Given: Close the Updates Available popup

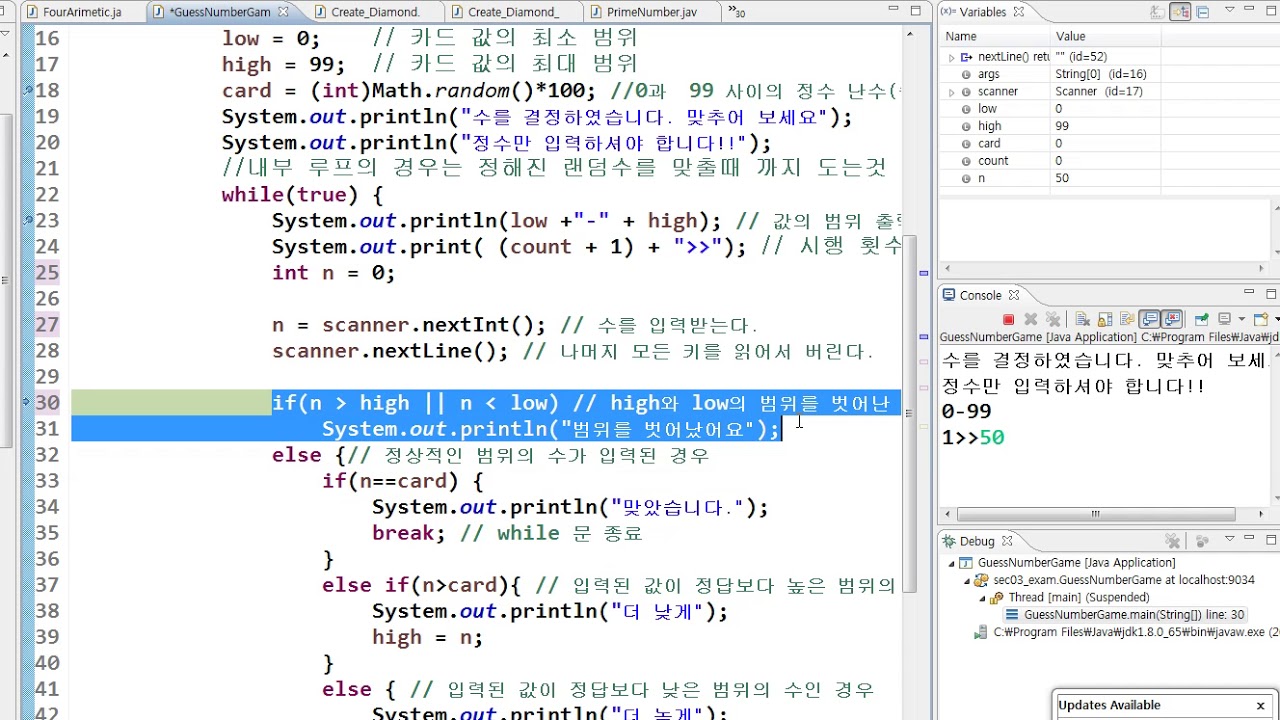Looking at the screenshot, I should pos(1260,706).
